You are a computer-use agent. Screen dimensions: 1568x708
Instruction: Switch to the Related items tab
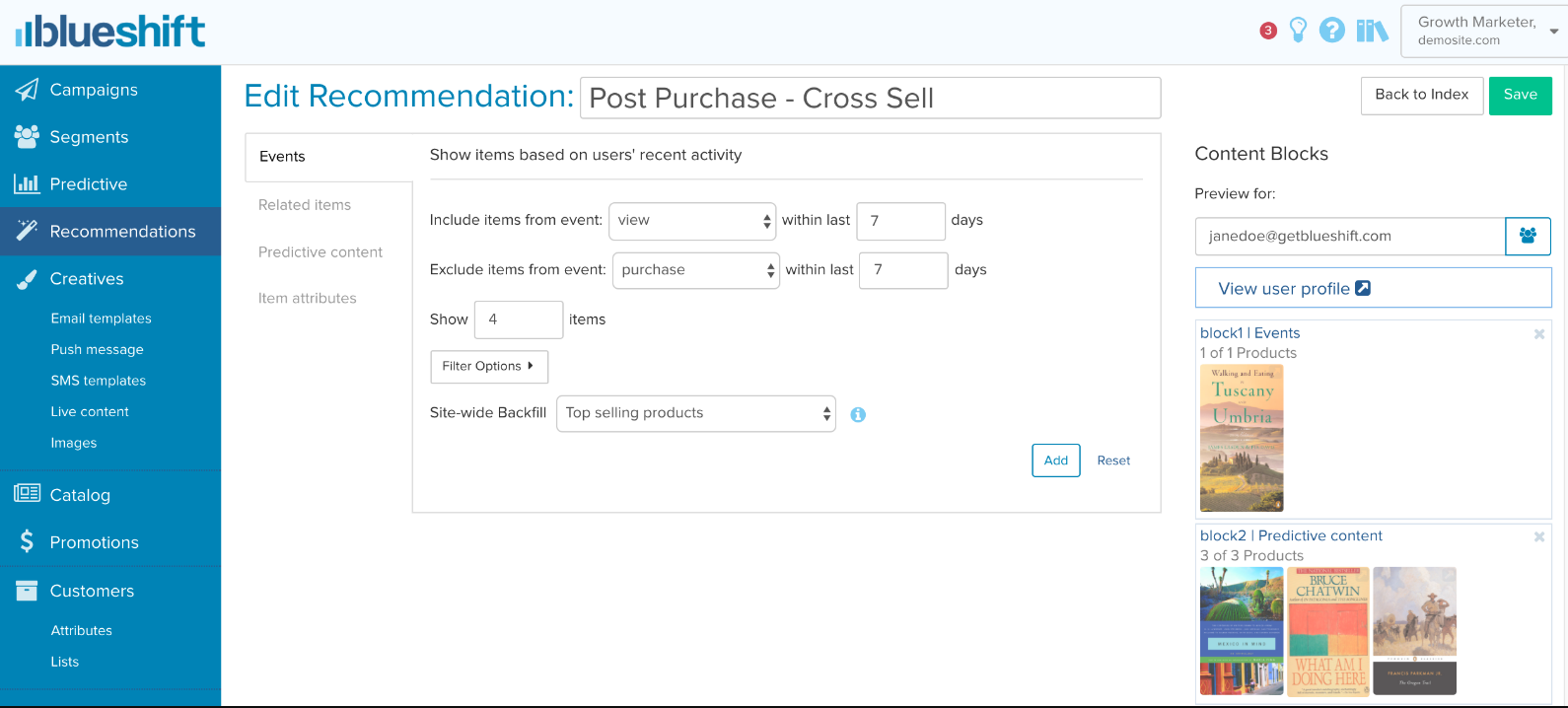[x=305, y=205]
